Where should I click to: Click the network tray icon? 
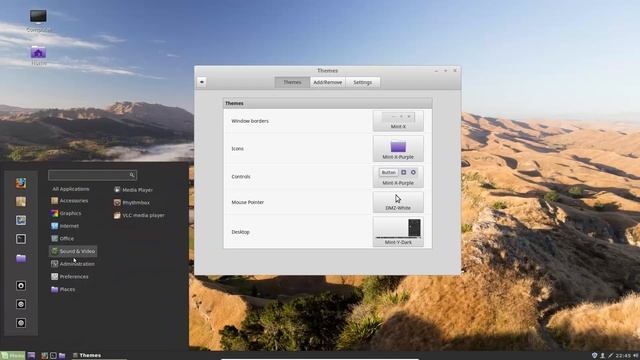[x=611, y=356]
